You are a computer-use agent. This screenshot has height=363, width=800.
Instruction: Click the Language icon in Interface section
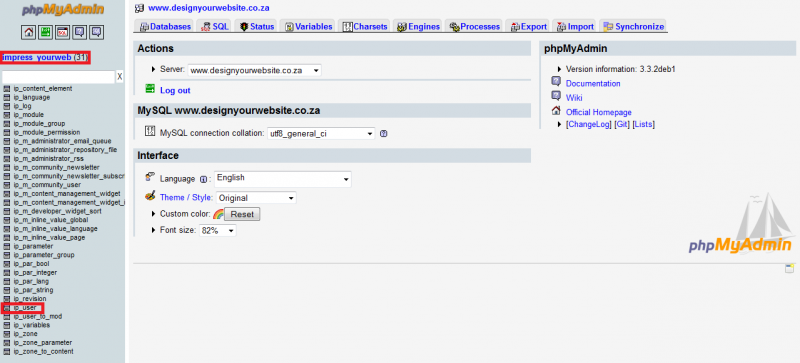tap(150, 177)
